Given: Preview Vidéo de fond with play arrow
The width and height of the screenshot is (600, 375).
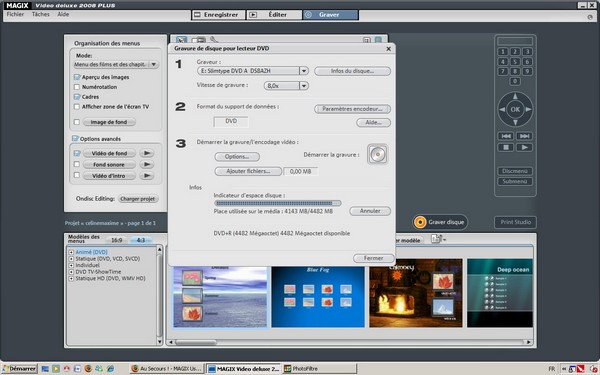Looking at the screenshot, I should coord(147,153).
